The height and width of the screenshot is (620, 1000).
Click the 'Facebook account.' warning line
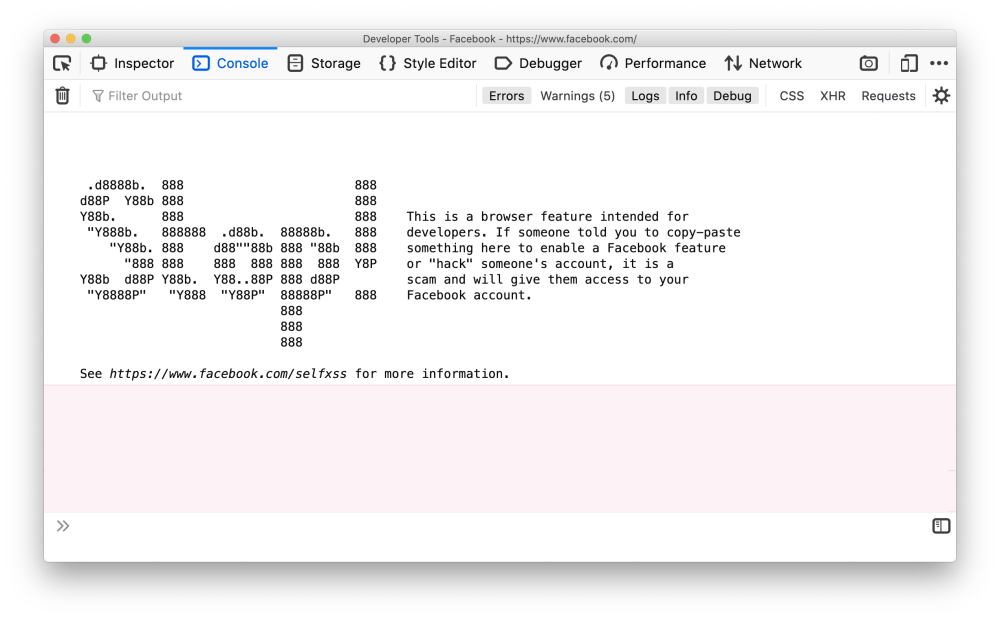[469, 295]
